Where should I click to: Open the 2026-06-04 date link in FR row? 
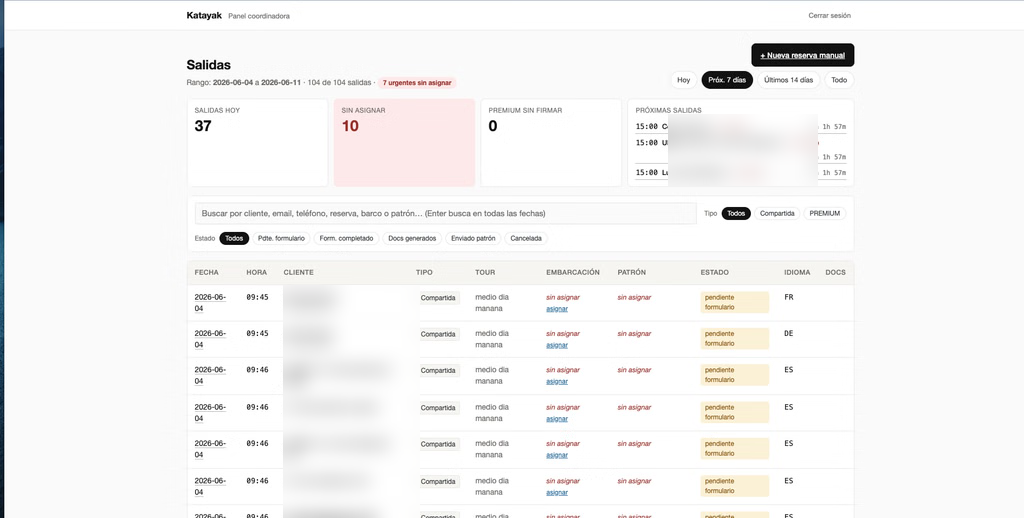[x=210, y=302]
